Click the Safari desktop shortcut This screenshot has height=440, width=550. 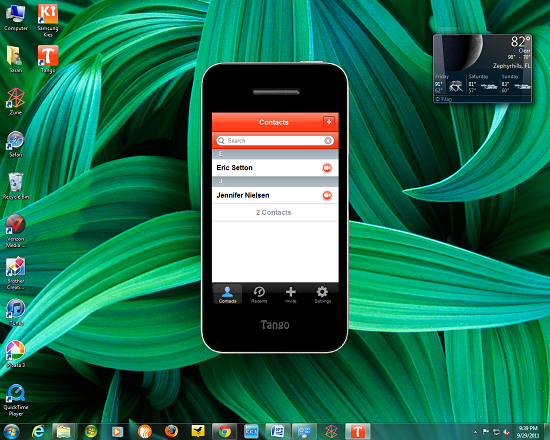[x=16, y=144]
